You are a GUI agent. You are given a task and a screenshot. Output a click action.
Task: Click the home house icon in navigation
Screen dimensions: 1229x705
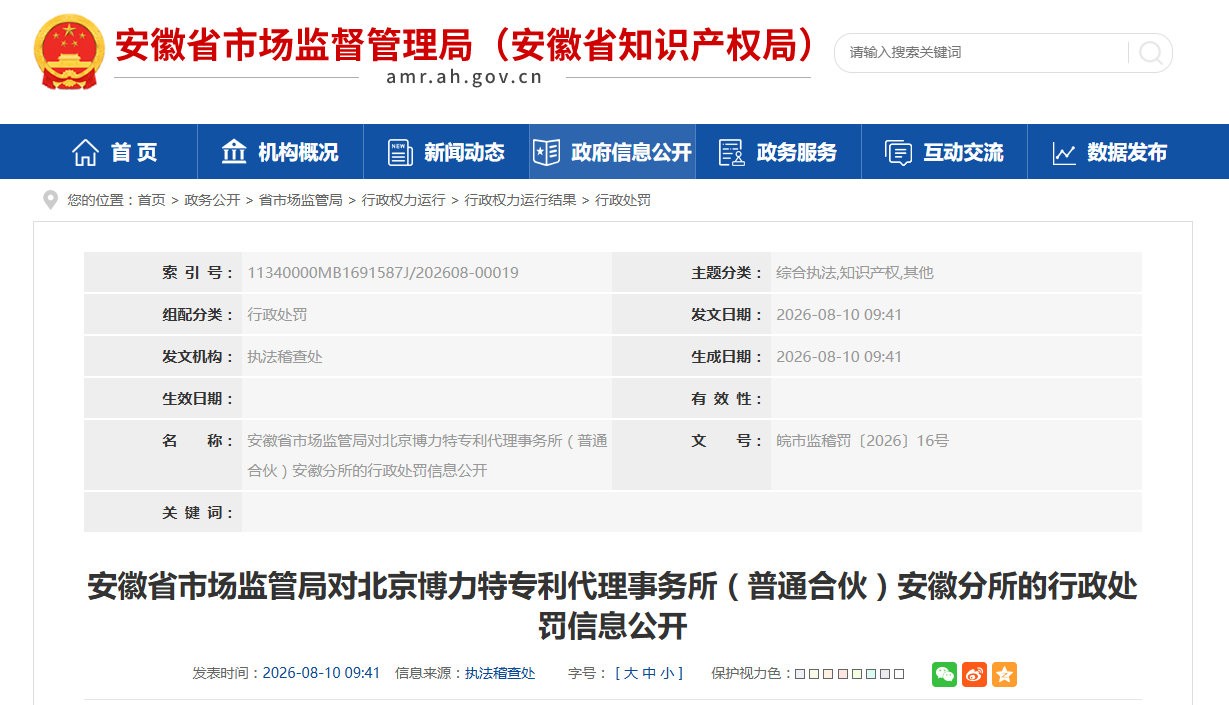[86, 153]
